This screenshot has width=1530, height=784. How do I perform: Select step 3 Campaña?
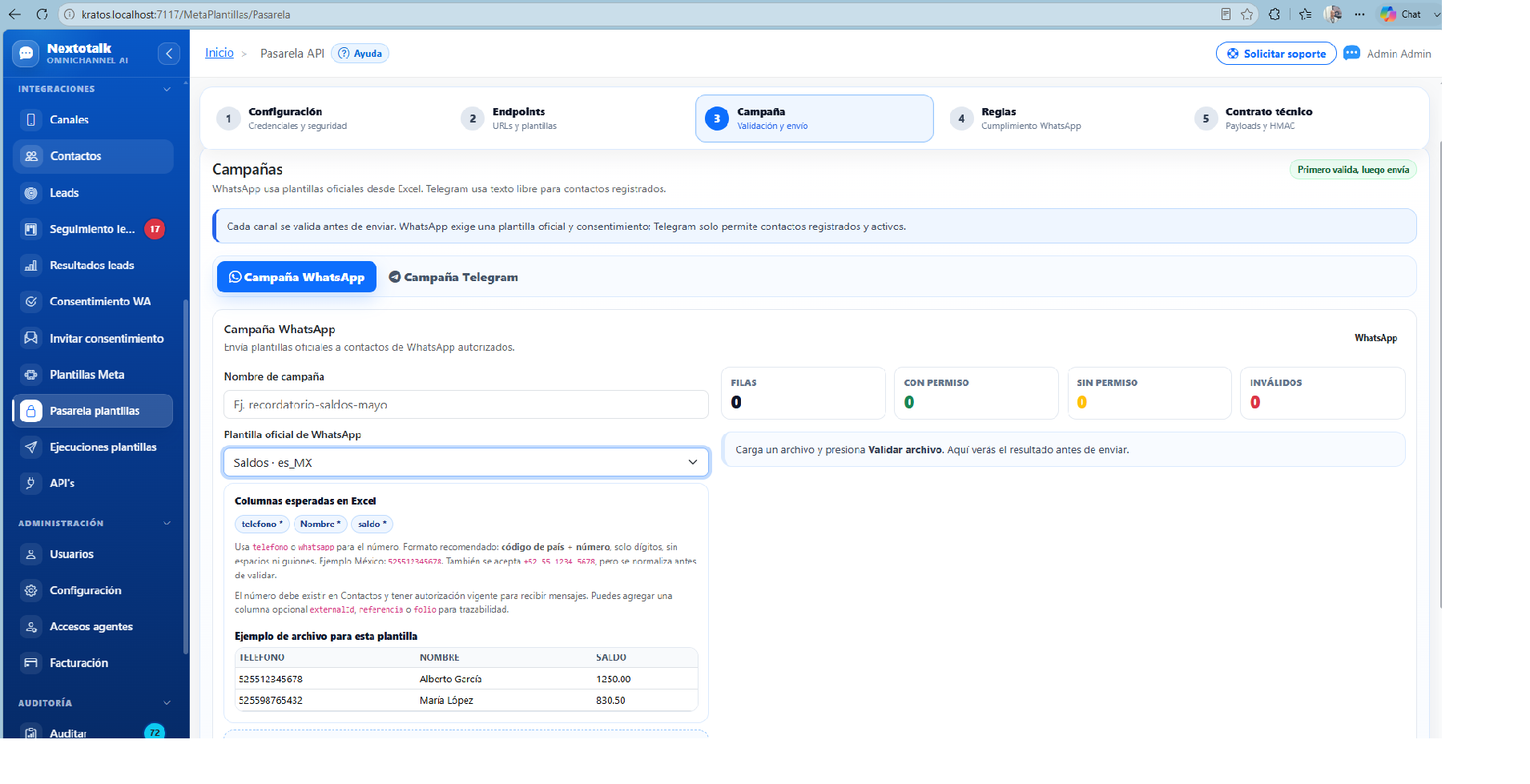coord(815,119)
